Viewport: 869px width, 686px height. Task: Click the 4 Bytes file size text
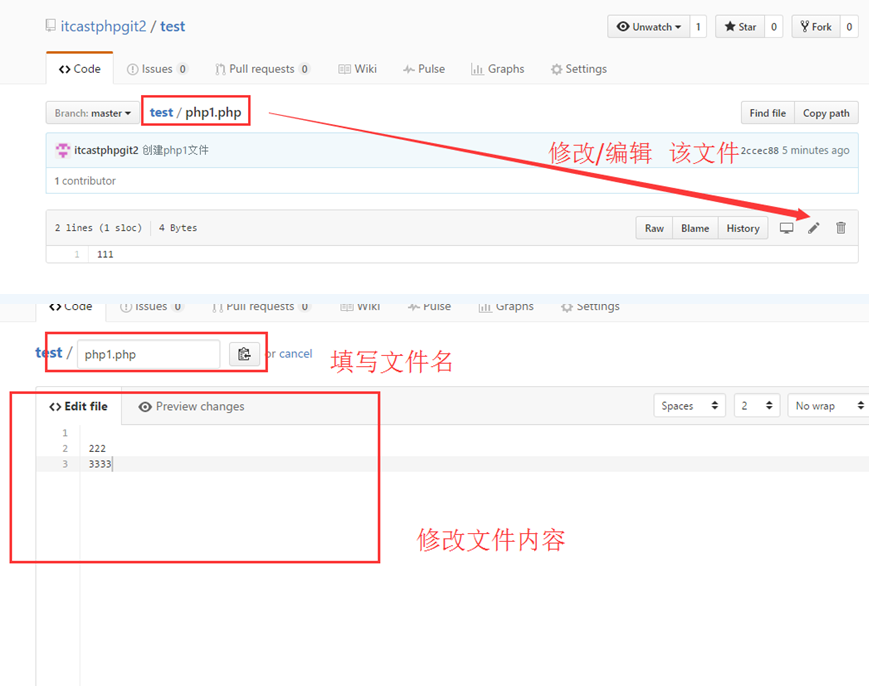click(178, 228)
